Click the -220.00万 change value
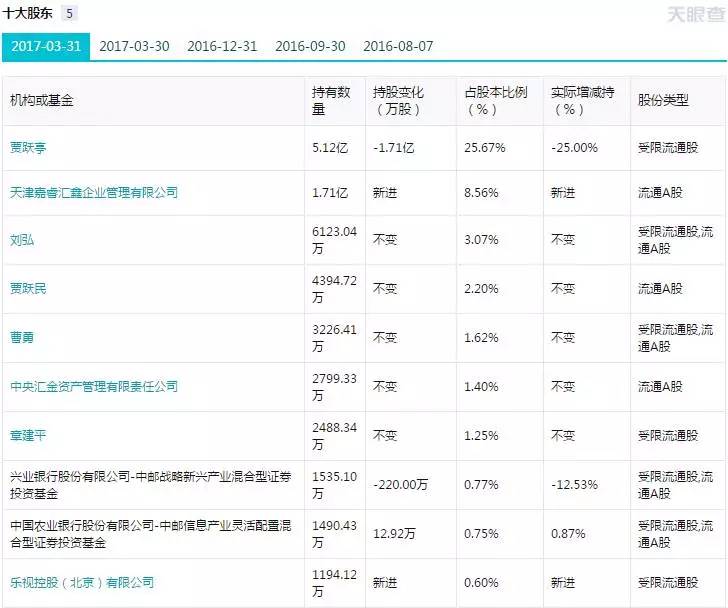Viewport: 728px width, 608px height. [400, 485]
